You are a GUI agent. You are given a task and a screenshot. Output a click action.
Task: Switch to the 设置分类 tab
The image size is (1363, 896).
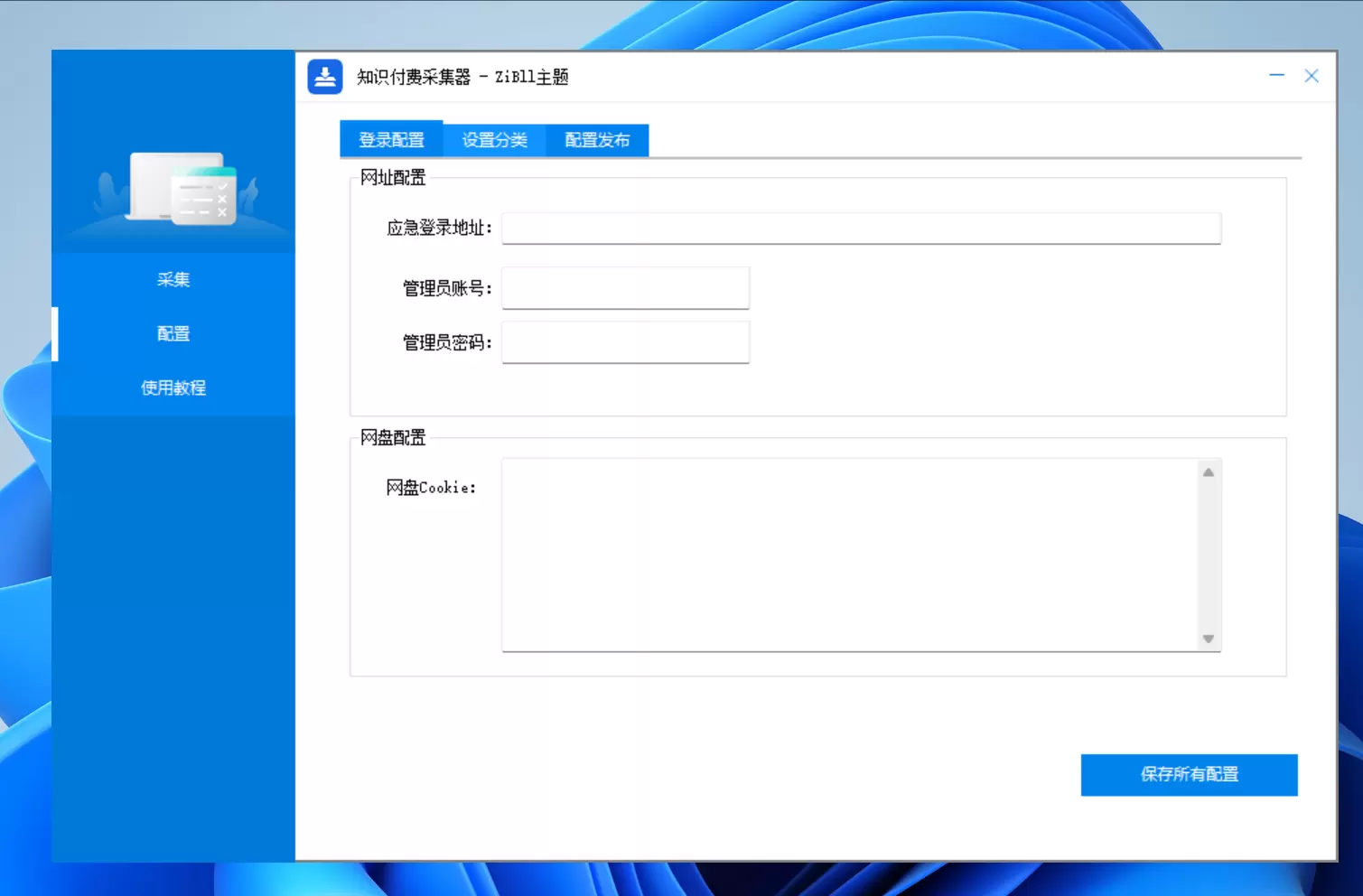pyautogui.click(x=494, y=140)
